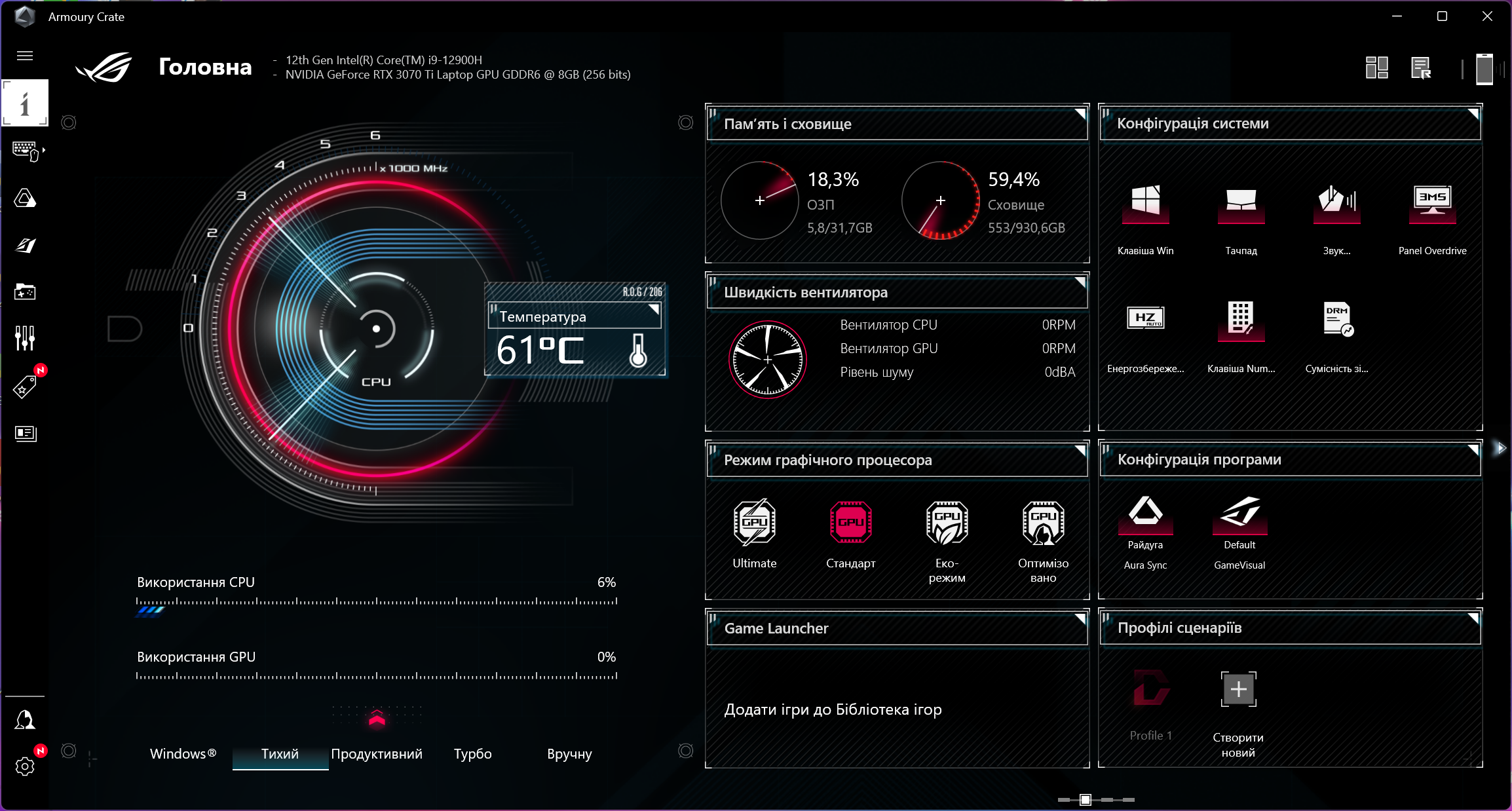This screenshot has height=811, width=1512.
Task: Select the Продуктивний mode tab
Action: pos(377,754)
